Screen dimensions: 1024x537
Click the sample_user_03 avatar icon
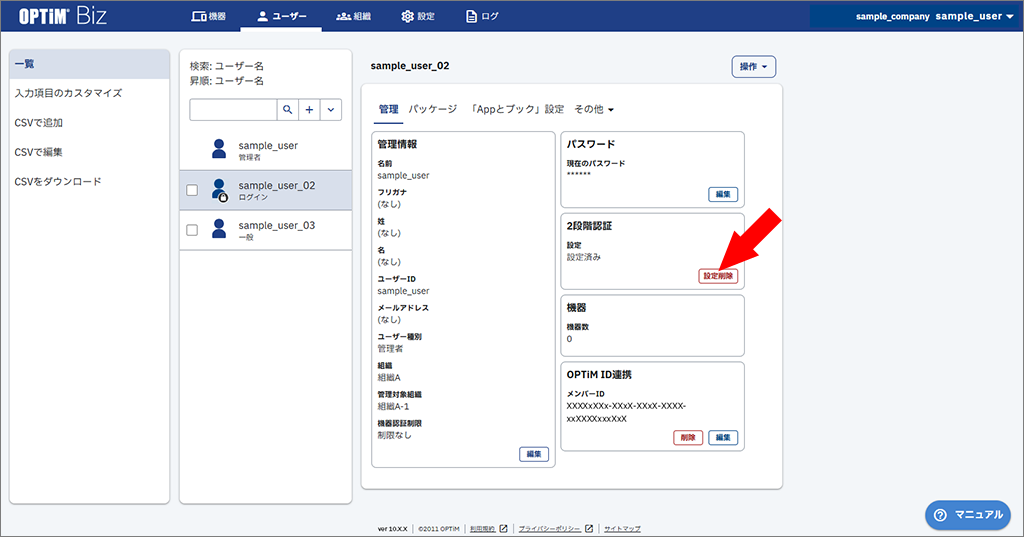tap(219, 229)
